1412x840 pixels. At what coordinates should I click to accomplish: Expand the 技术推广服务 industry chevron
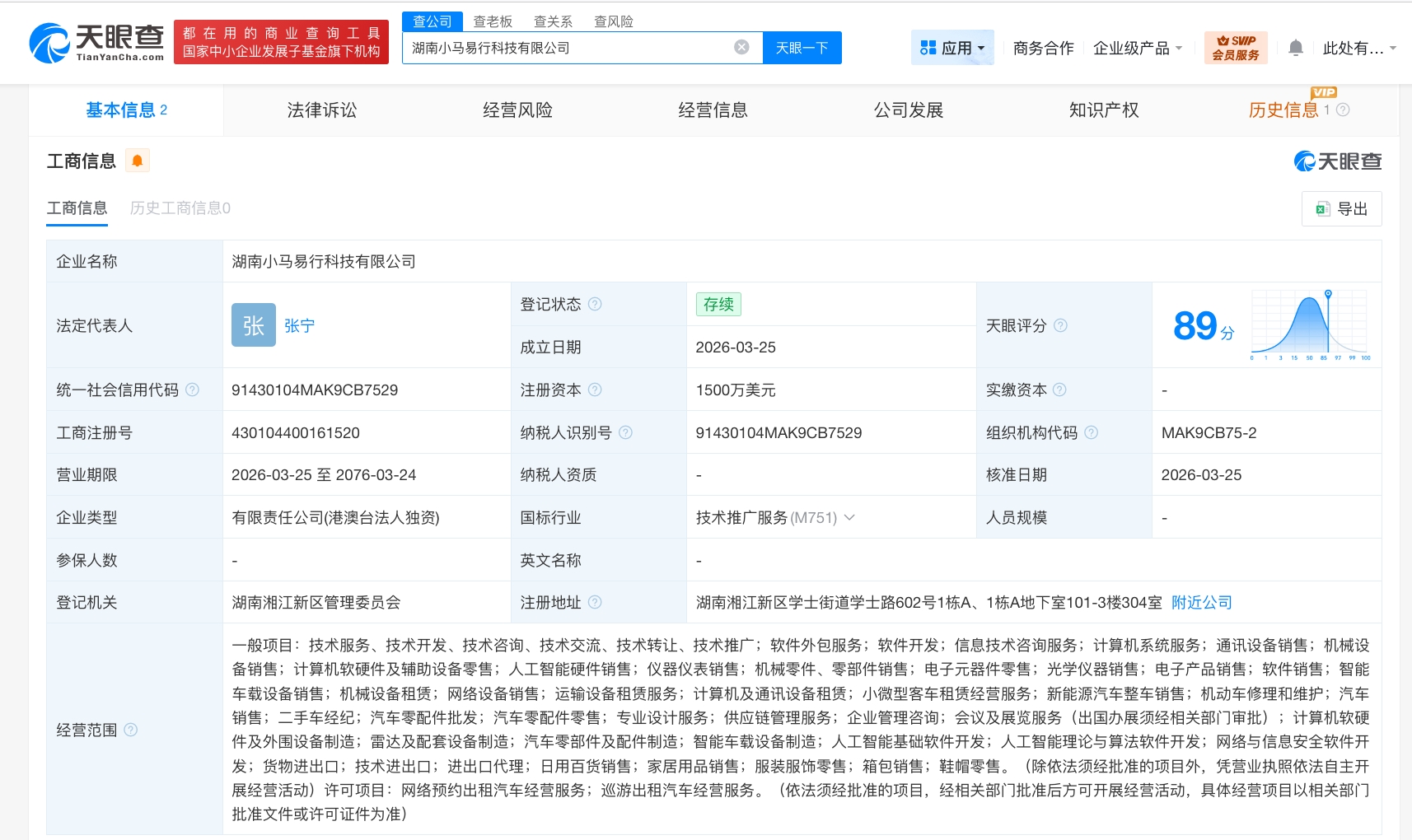(849, 517)
